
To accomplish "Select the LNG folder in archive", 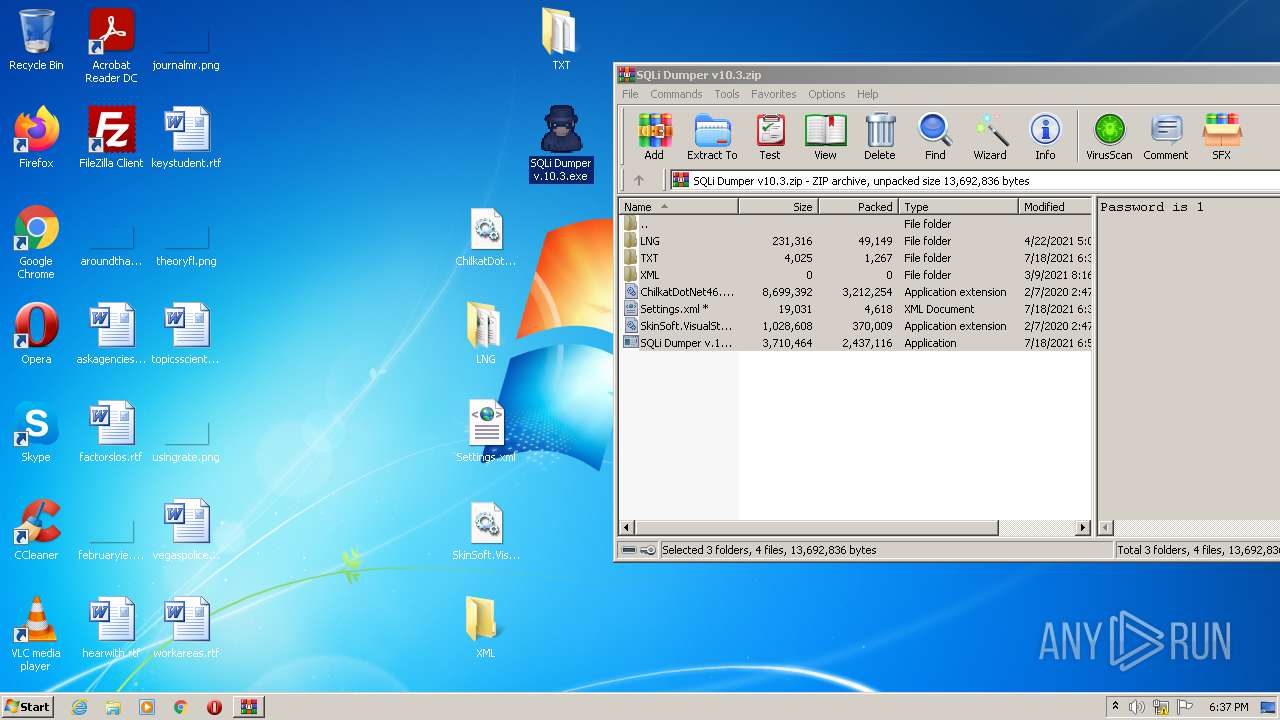I will [x=856, y=241].
